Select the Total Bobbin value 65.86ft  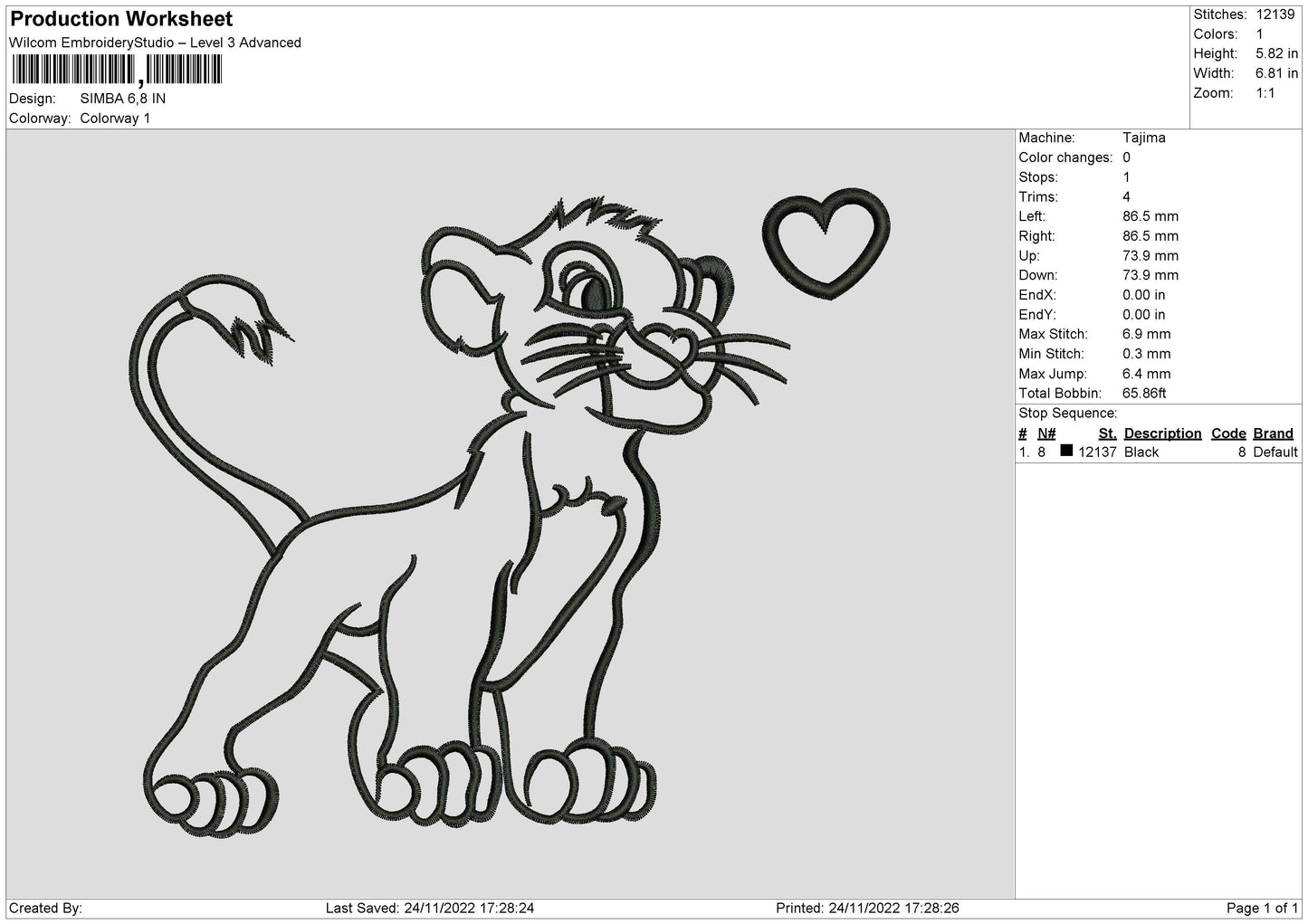pyautogui.click(x=1145, y=394)
